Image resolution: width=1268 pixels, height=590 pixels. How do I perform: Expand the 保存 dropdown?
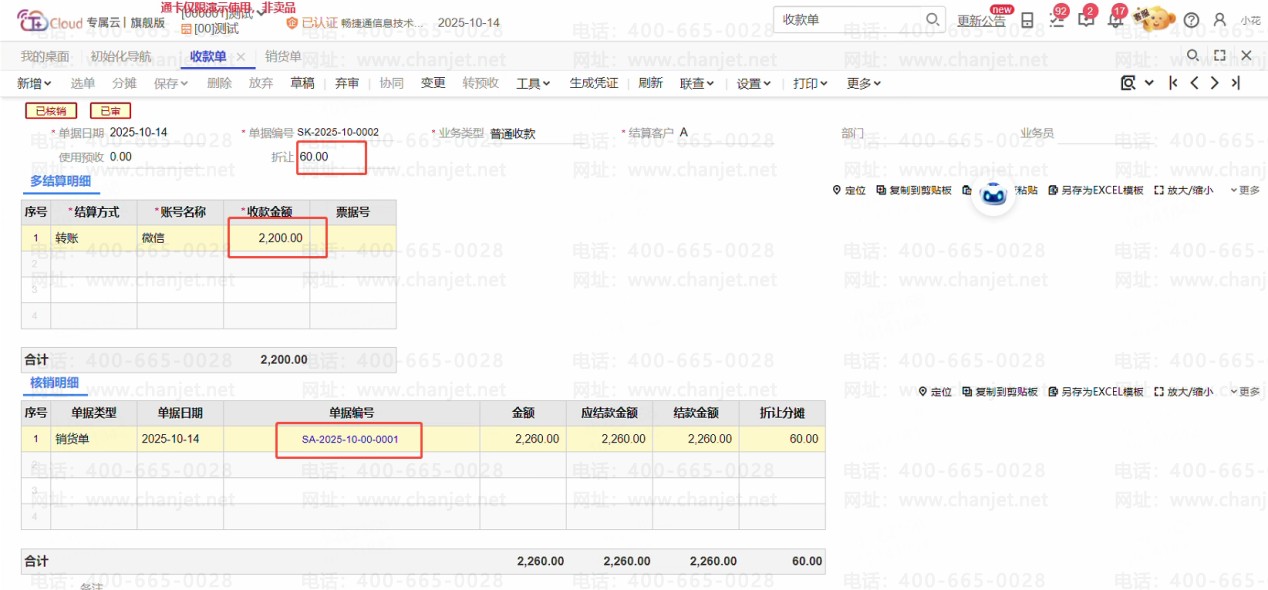tap(171, 83)
